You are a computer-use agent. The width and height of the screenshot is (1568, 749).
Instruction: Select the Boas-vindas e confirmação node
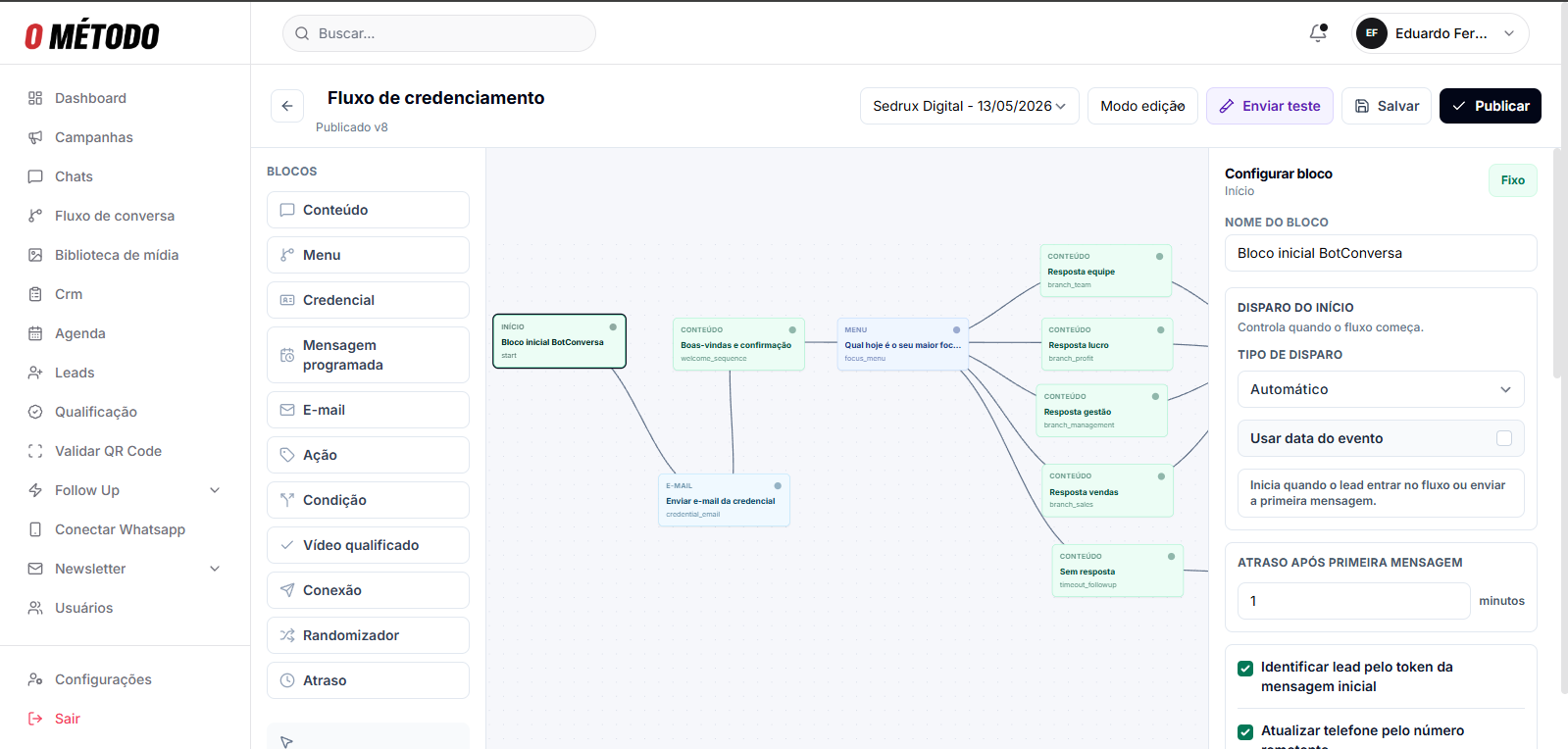pos(738,344)
